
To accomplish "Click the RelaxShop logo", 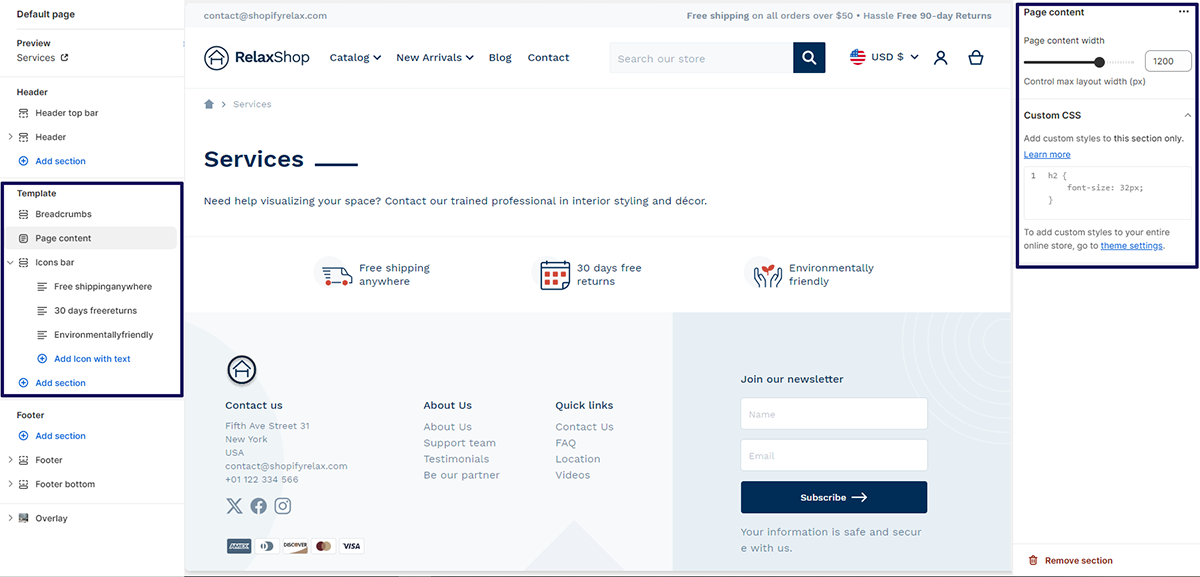I will [x=256, y=58].
